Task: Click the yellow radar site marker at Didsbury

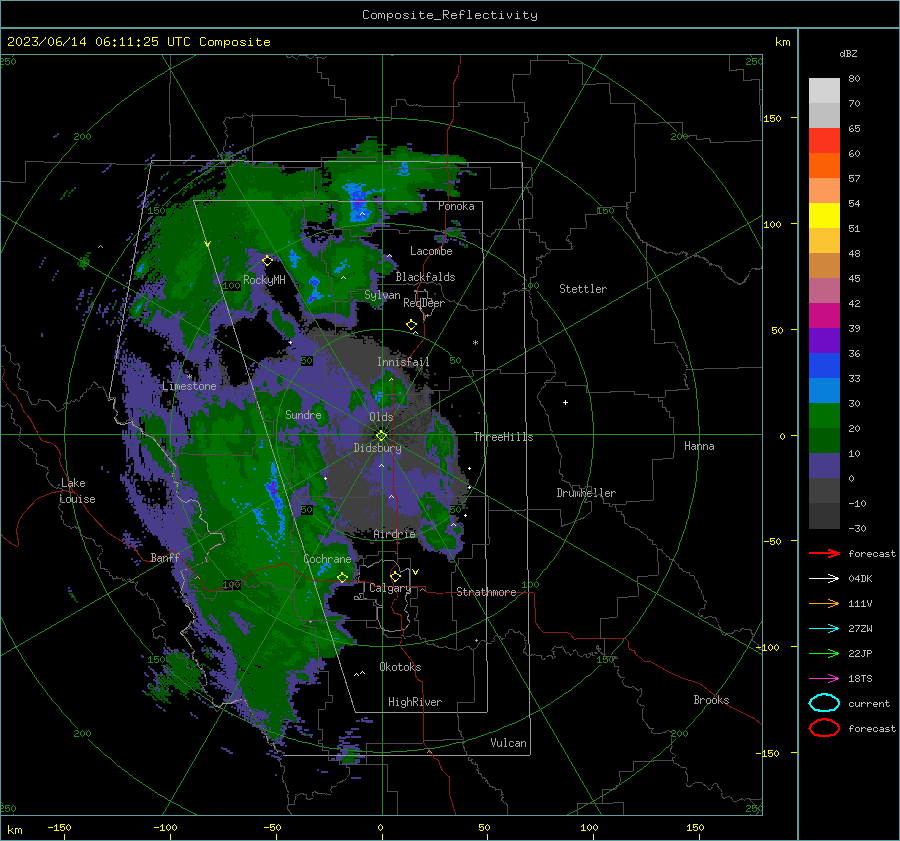Action: pyautogui.click(x=381, y=435)
